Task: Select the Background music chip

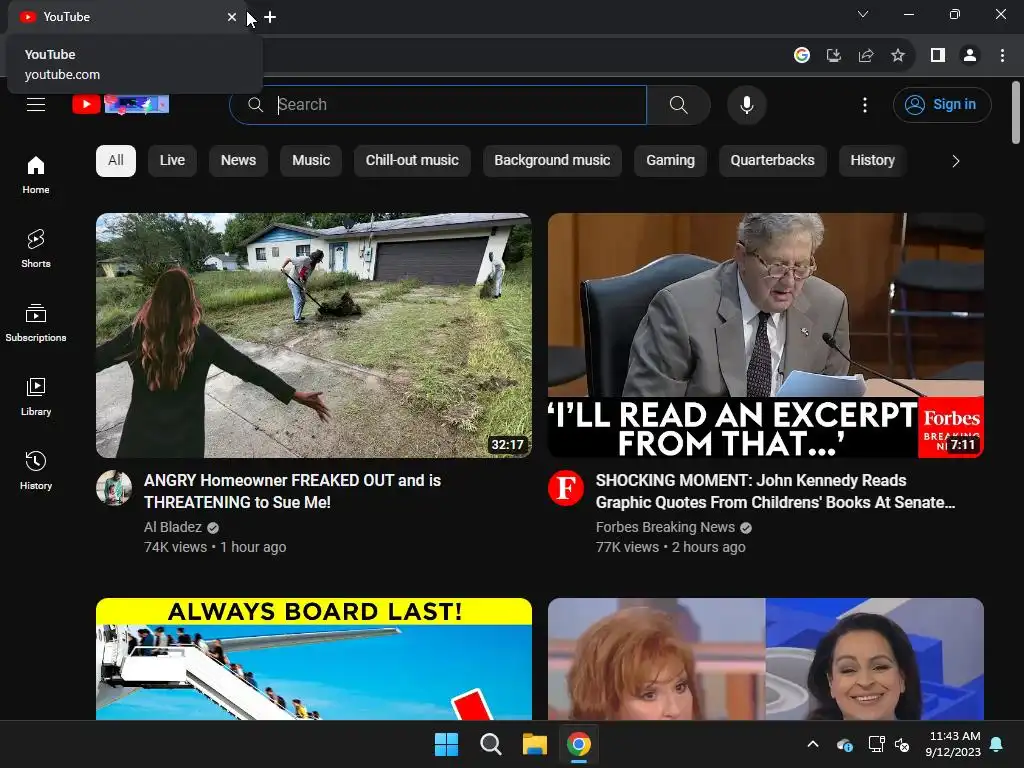Action: pos(552,161)
